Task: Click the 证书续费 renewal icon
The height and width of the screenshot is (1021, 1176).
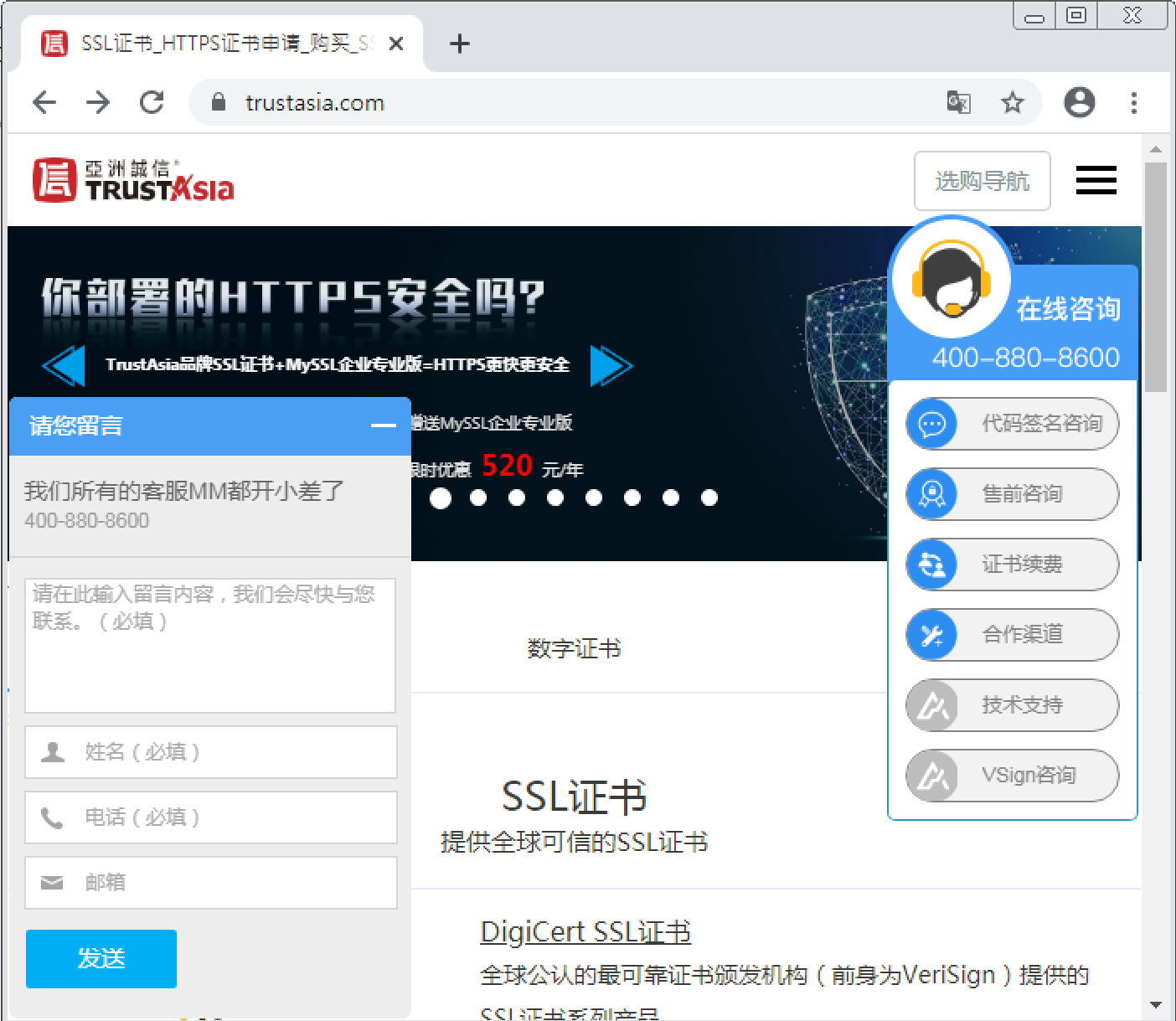Action: [931, 565]
